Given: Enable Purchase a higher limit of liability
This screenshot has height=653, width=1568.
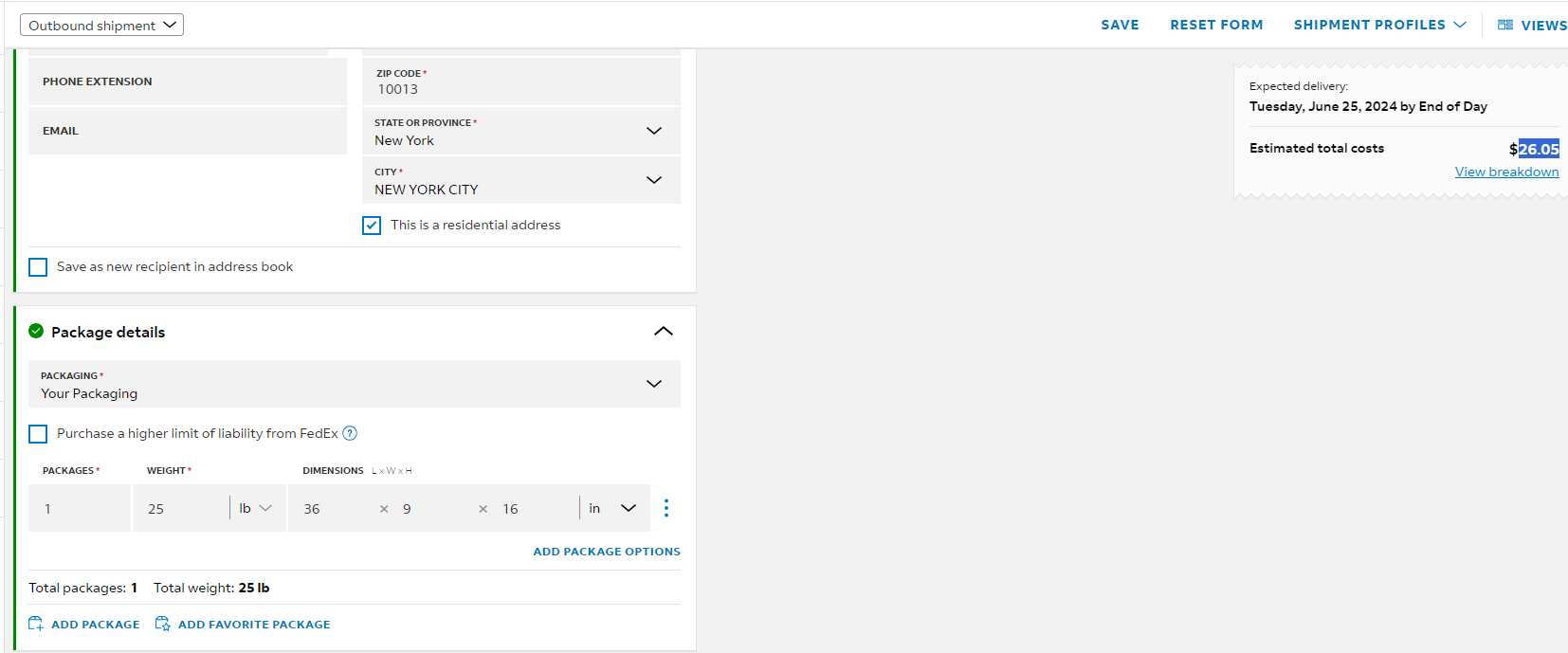Looking at the screenshot, I should tap(38, 434).
